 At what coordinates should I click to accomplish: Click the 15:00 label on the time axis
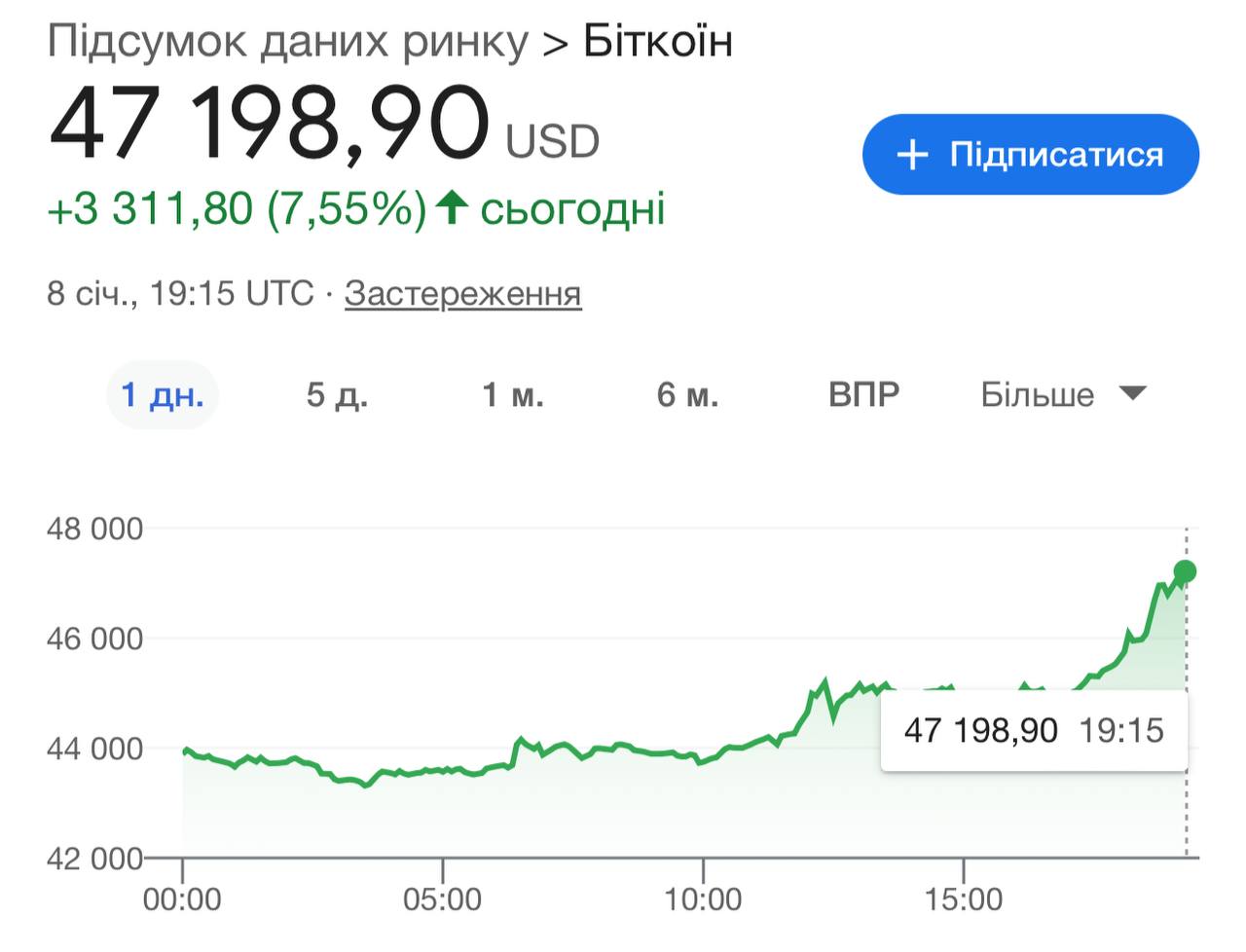[x=963, y=898]
